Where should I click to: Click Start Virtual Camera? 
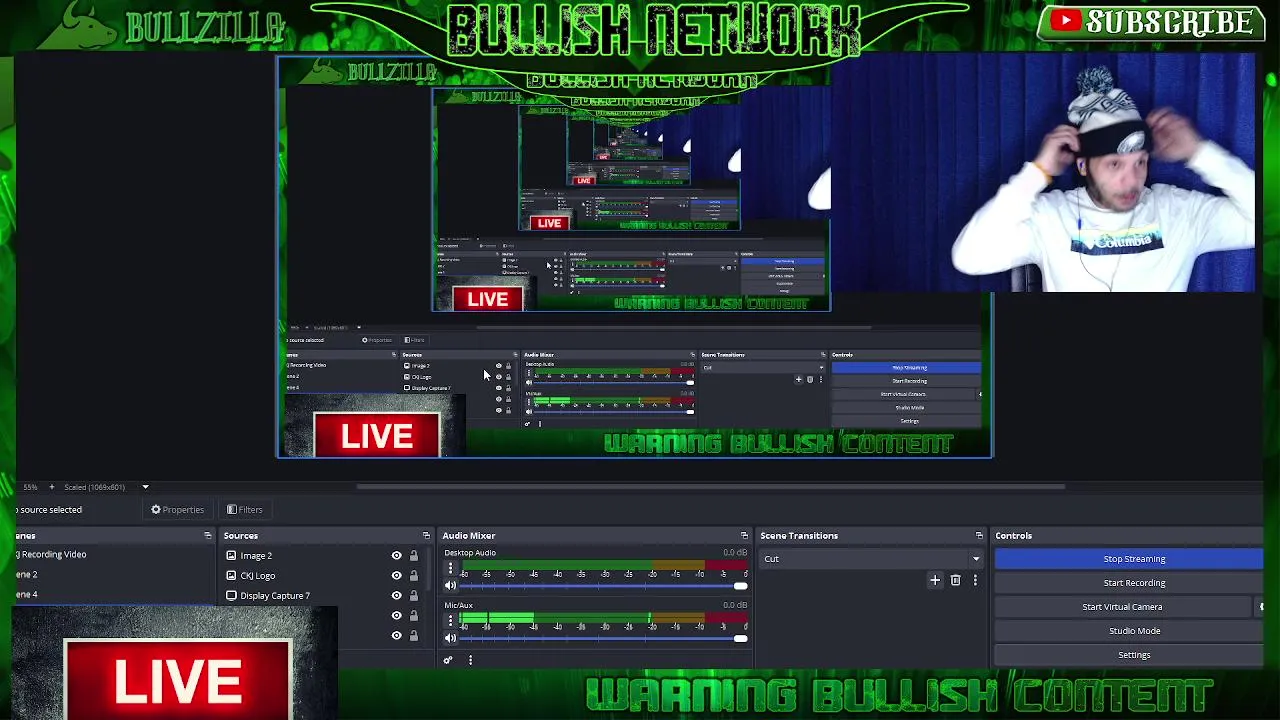pyautogui.click(x=1122, y=607)
